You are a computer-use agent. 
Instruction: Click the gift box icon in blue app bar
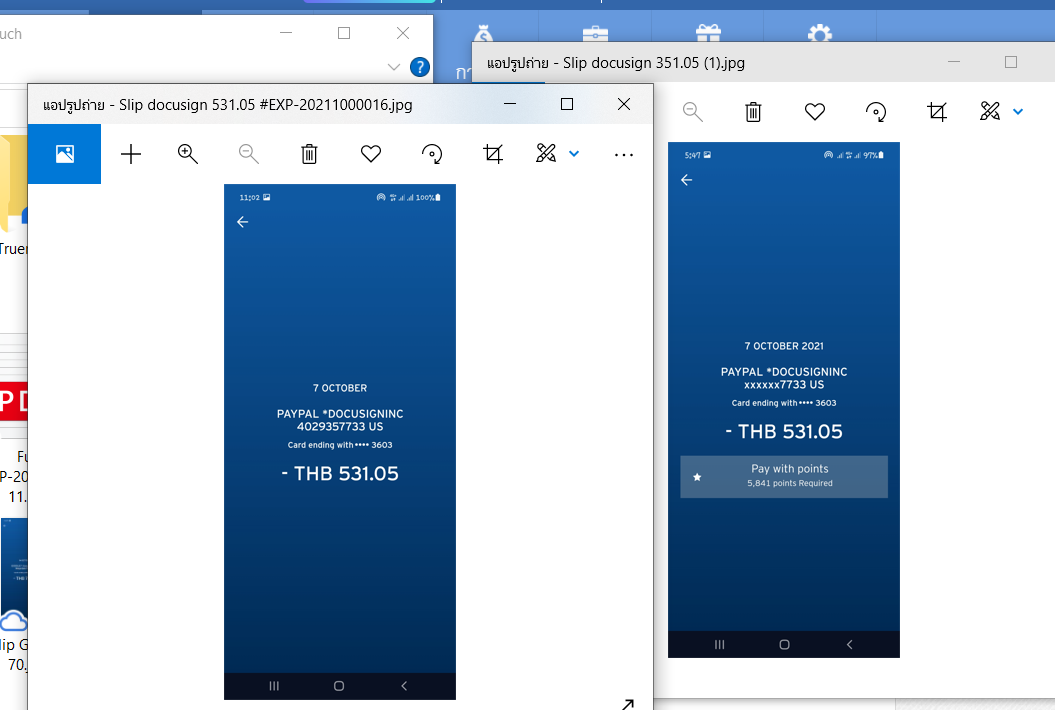click(708, 32)
